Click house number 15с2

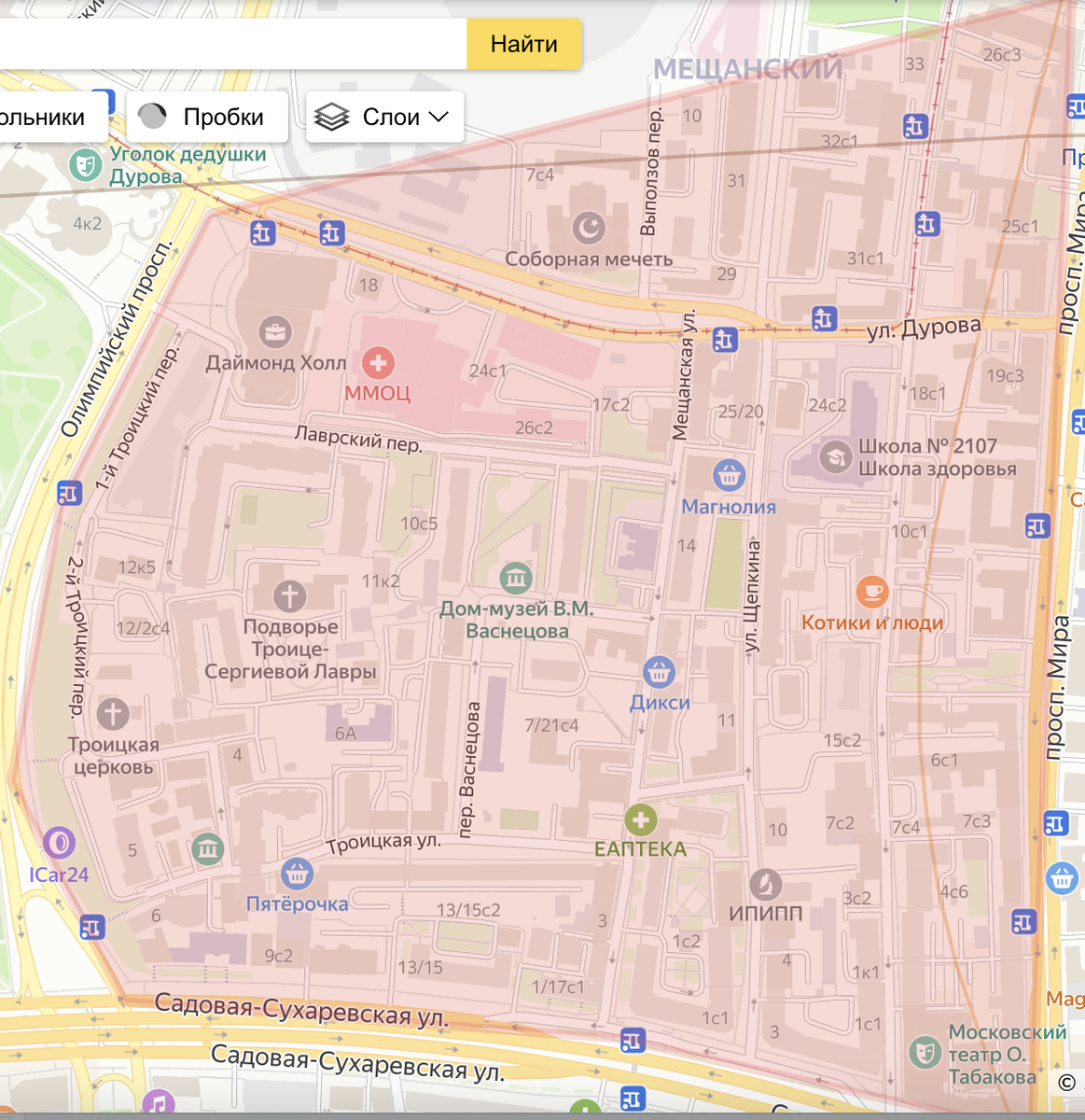pyautogui.click(x=842, y=740)
